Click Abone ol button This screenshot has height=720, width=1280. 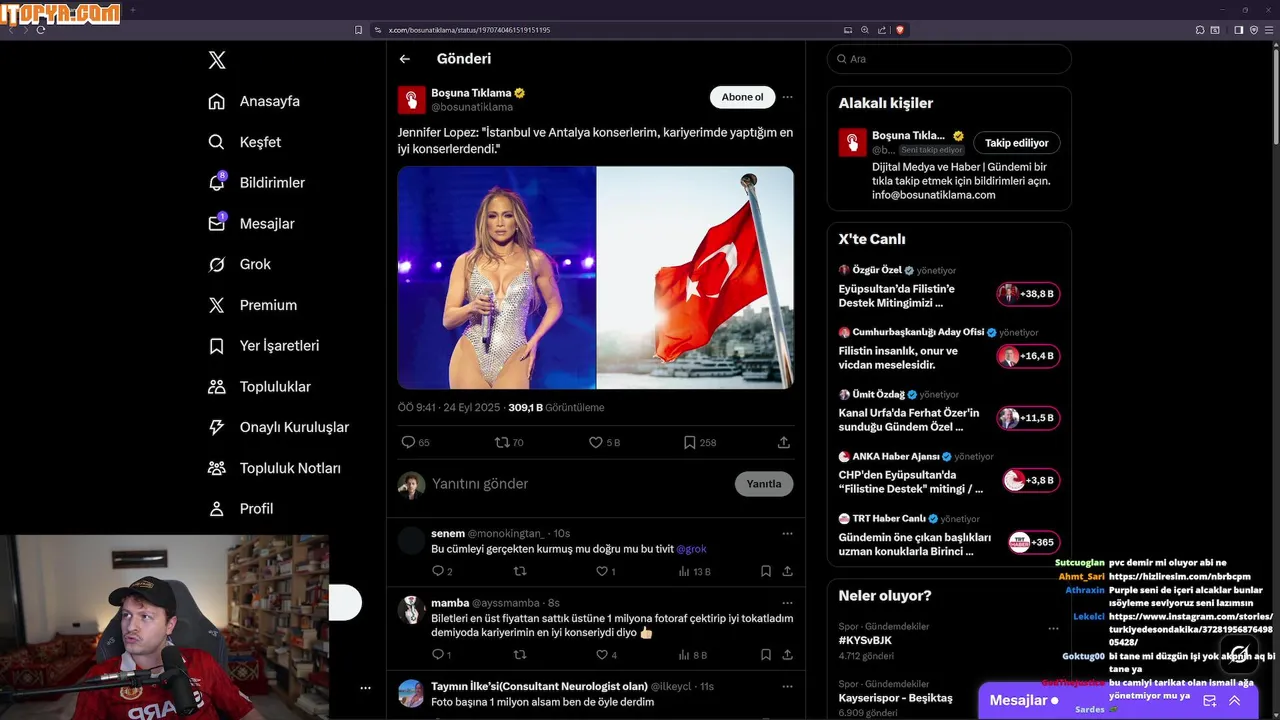(742, 97)
